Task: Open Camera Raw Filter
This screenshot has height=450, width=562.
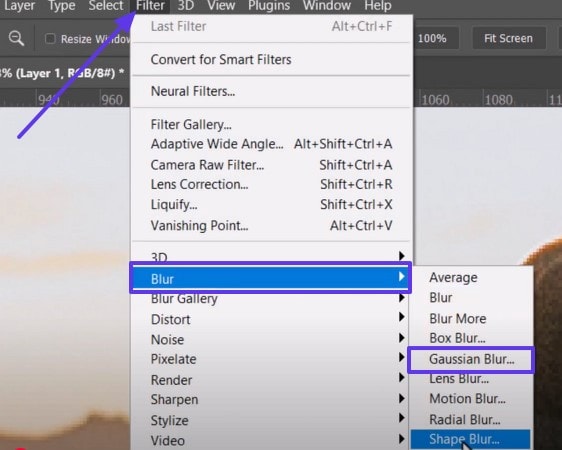Action: pos(272,165)
